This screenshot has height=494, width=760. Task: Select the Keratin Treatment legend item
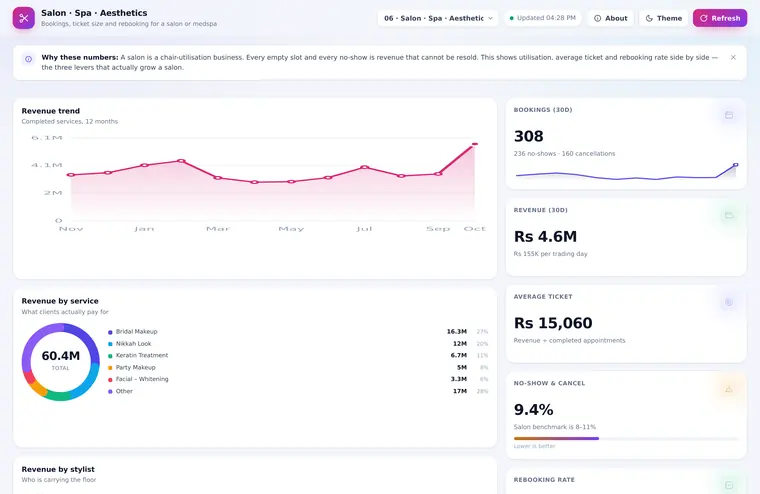(x=298, y=355)
